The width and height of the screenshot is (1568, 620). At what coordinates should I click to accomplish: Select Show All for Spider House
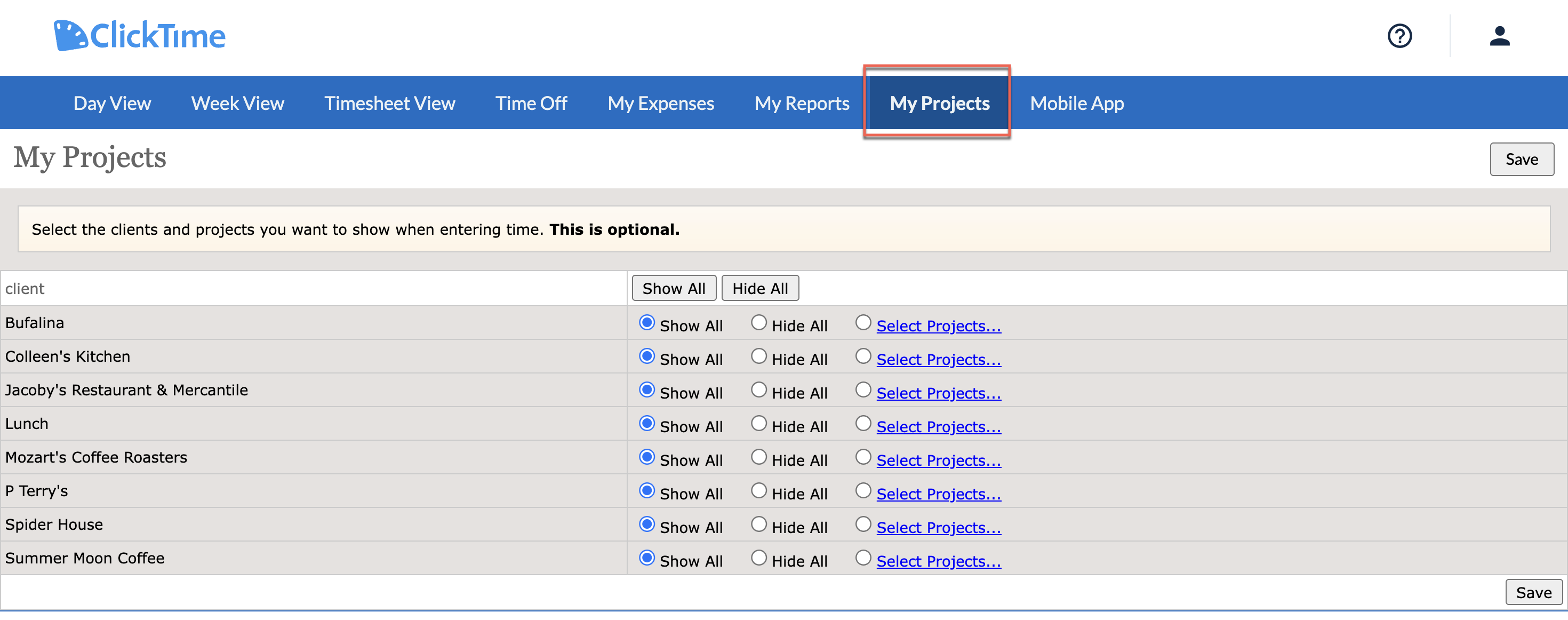tap(646, 524)
